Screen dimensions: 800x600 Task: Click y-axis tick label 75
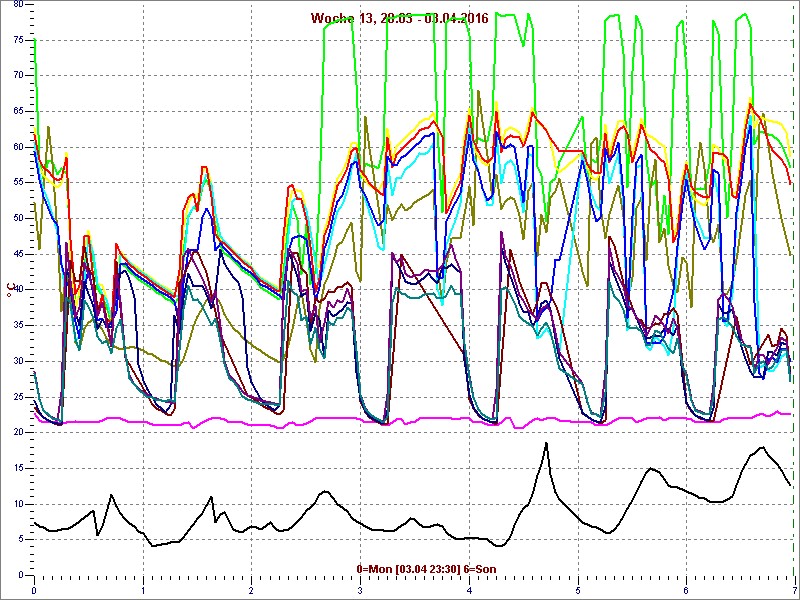[x=18, y=39]
